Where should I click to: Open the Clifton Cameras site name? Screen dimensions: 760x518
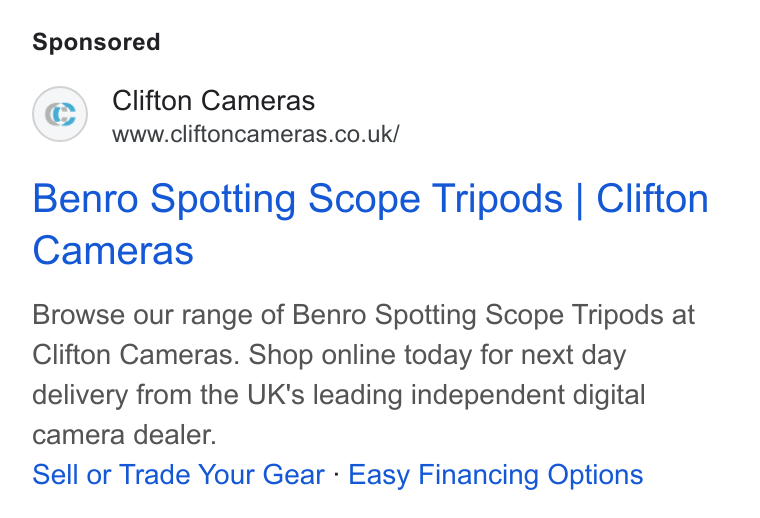coord(213,101)
